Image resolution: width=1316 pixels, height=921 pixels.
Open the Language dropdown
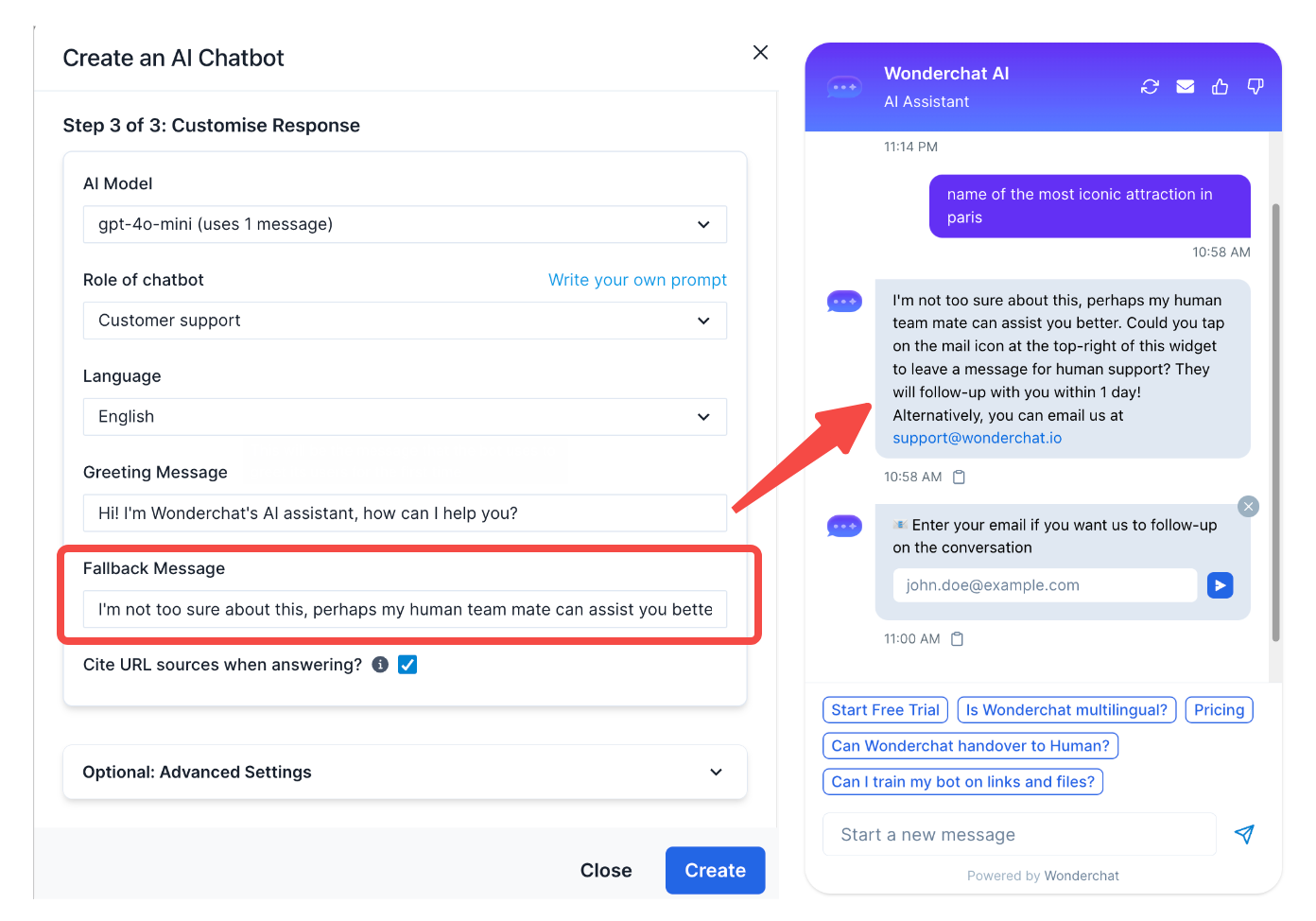405,417
